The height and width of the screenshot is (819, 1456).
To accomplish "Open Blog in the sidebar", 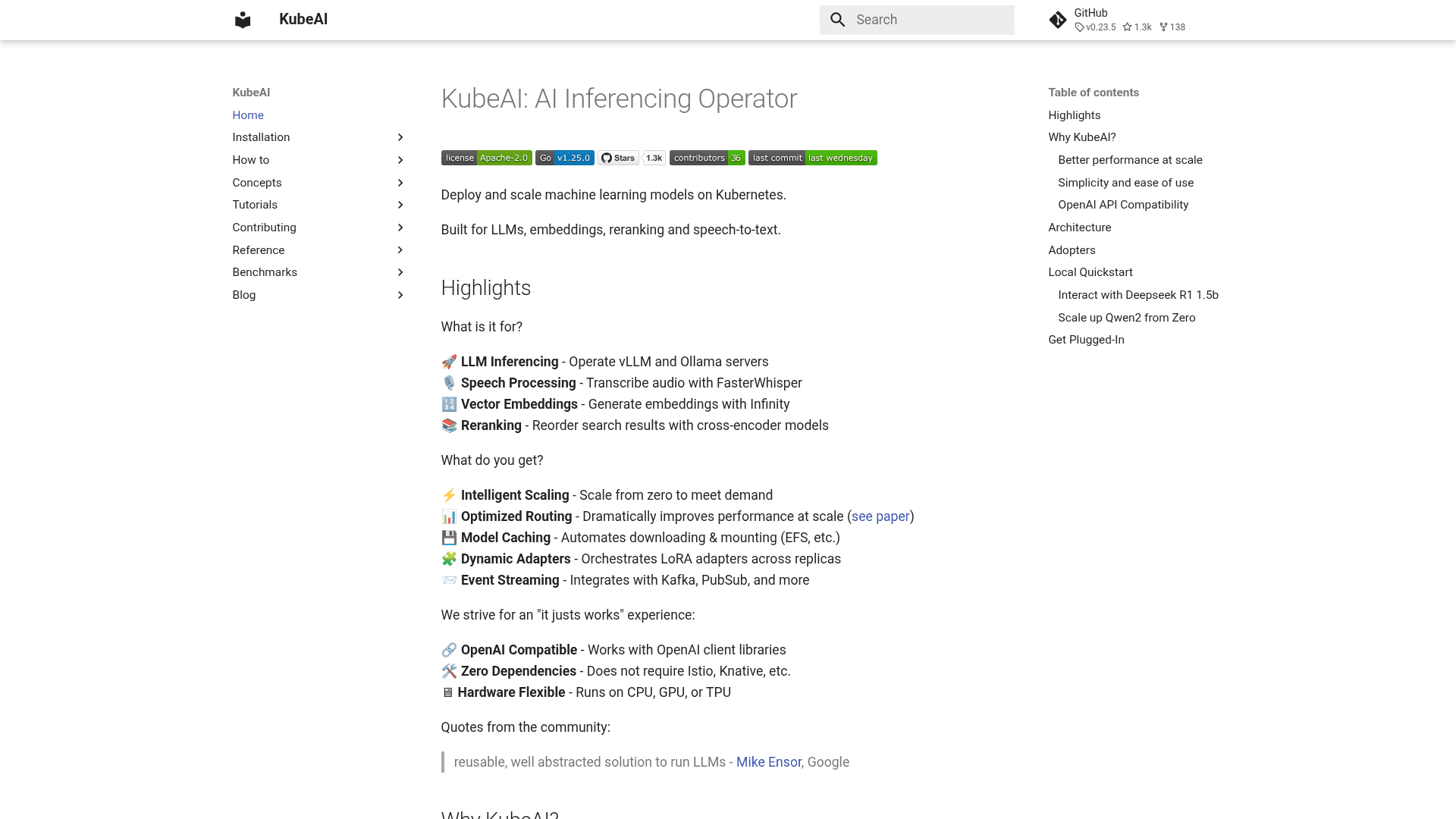I will [x=243, y=295].
